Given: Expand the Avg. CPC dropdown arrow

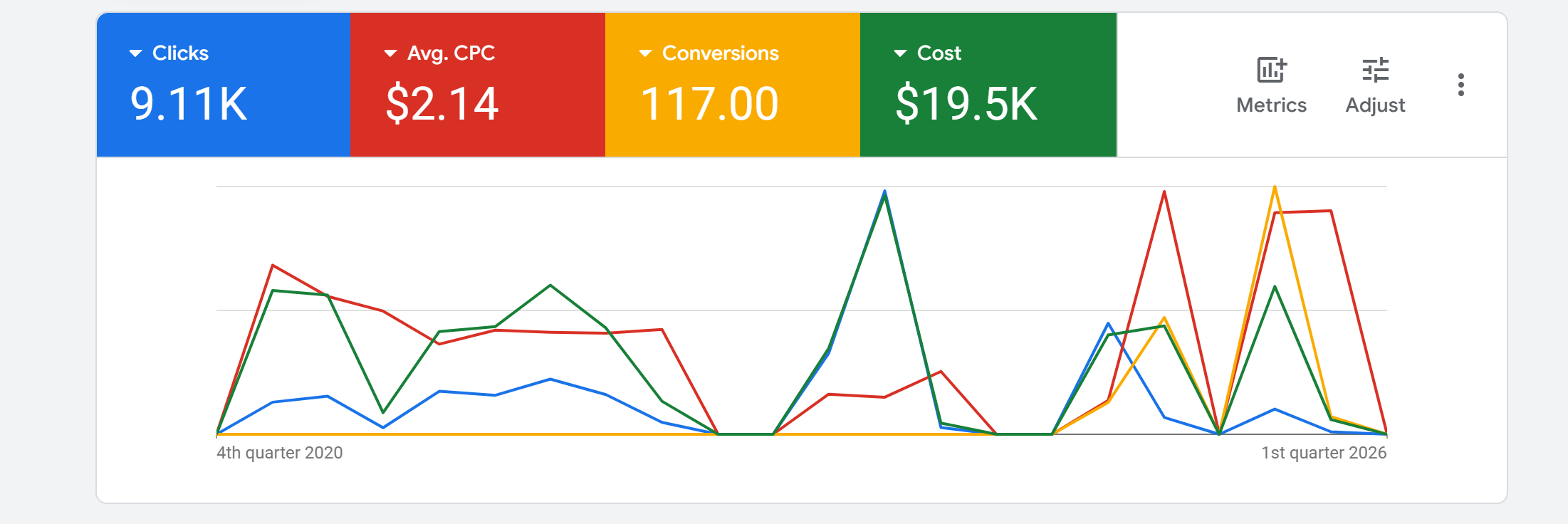Looking at the screenshot, I should point(390,53).
